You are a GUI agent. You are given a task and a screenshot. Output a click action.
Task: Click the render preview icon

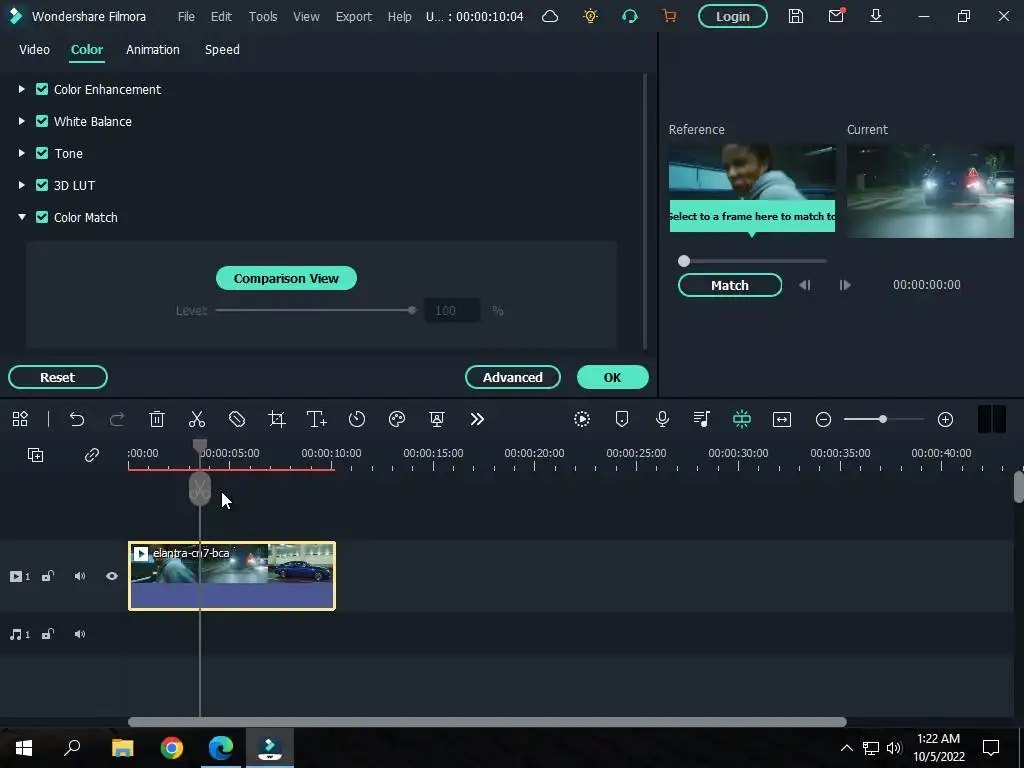(582, 419)
